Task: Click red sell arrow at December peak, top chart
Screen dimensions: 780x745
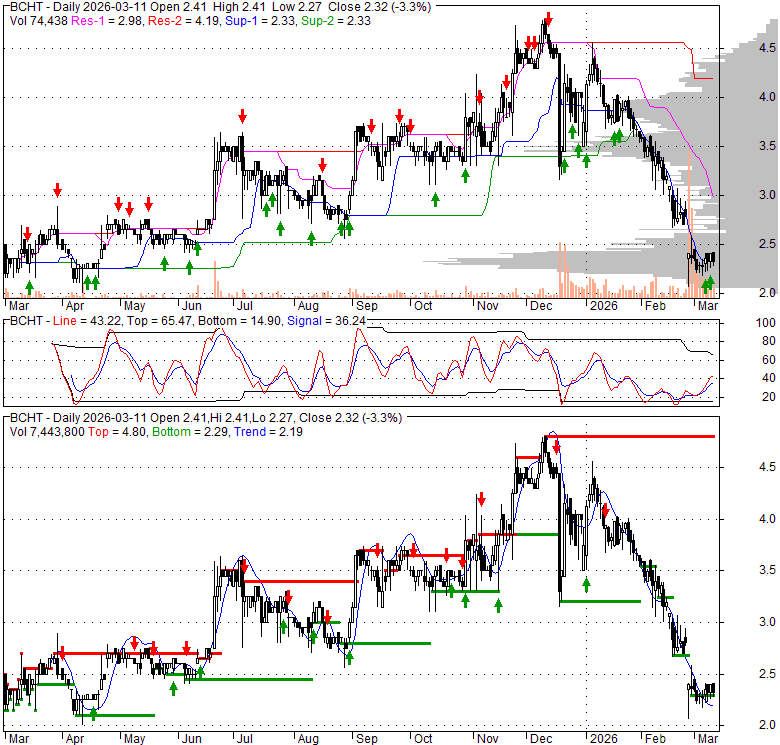Action: [548, 19]
